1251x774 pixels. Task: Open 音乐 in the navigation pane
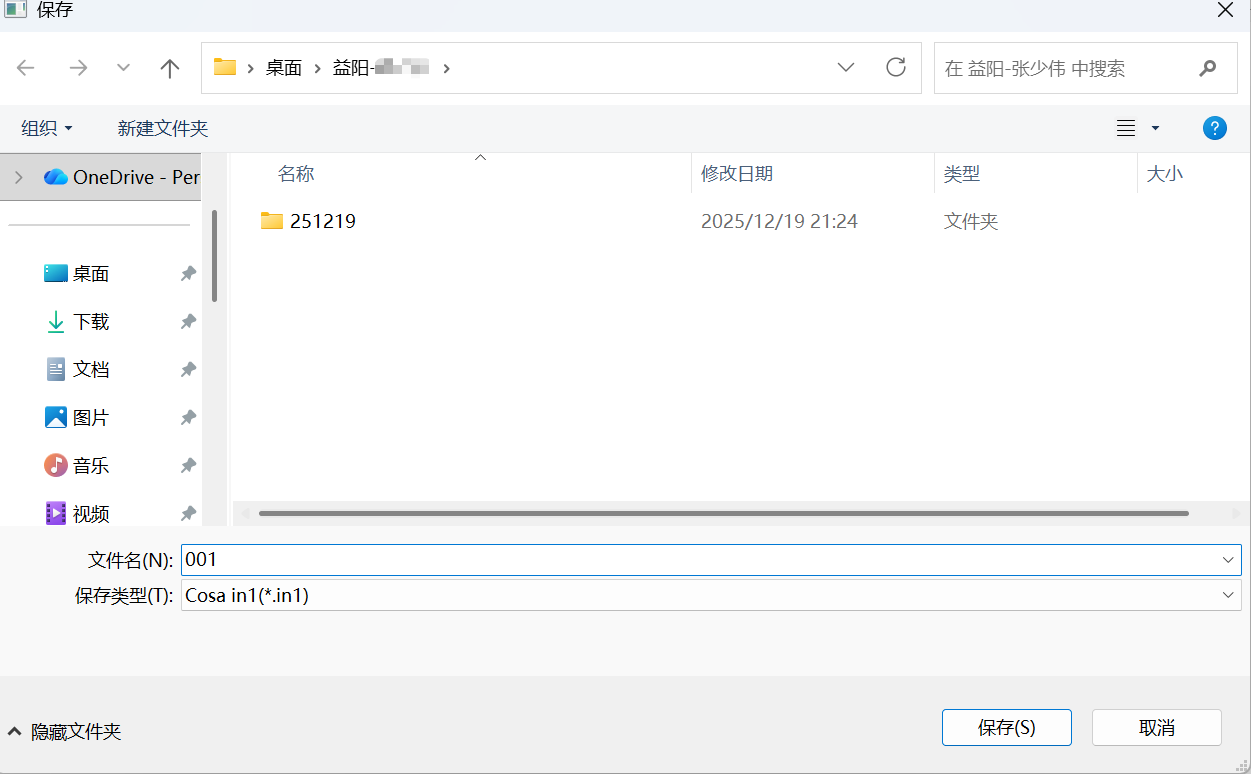coord(91,466)
